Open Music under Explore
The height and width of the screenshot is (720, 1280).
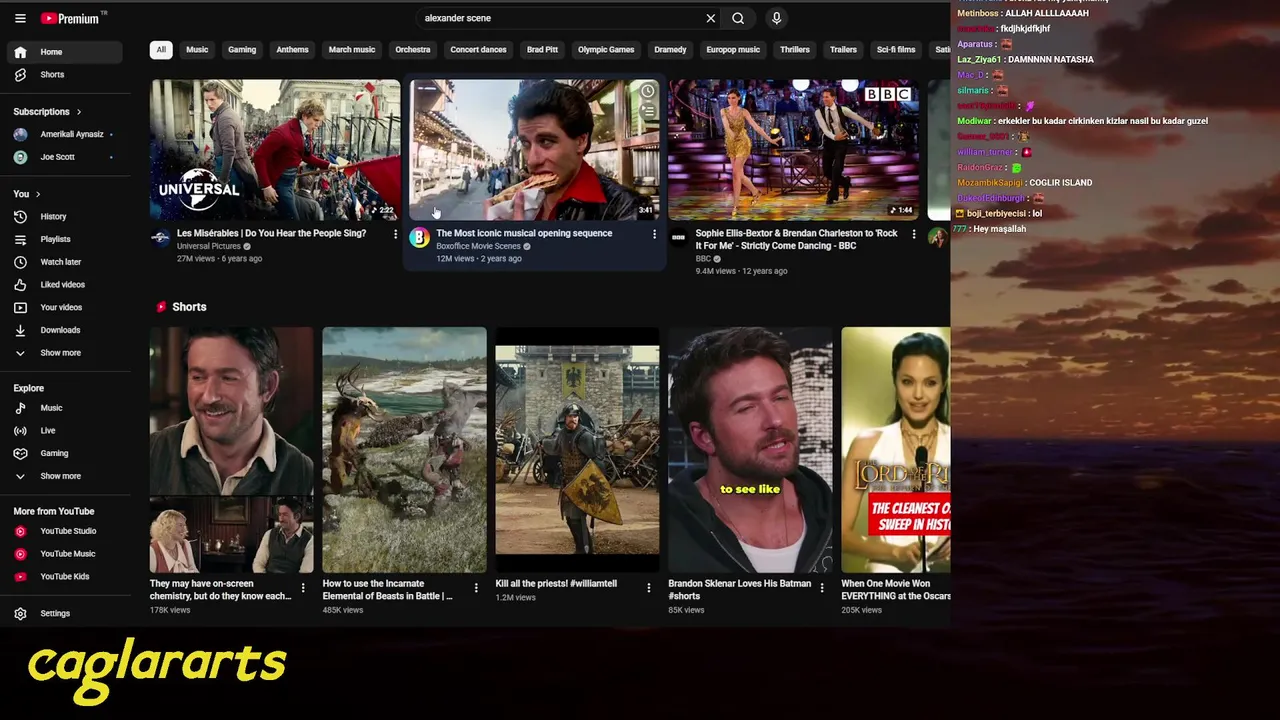coord(66,408)
